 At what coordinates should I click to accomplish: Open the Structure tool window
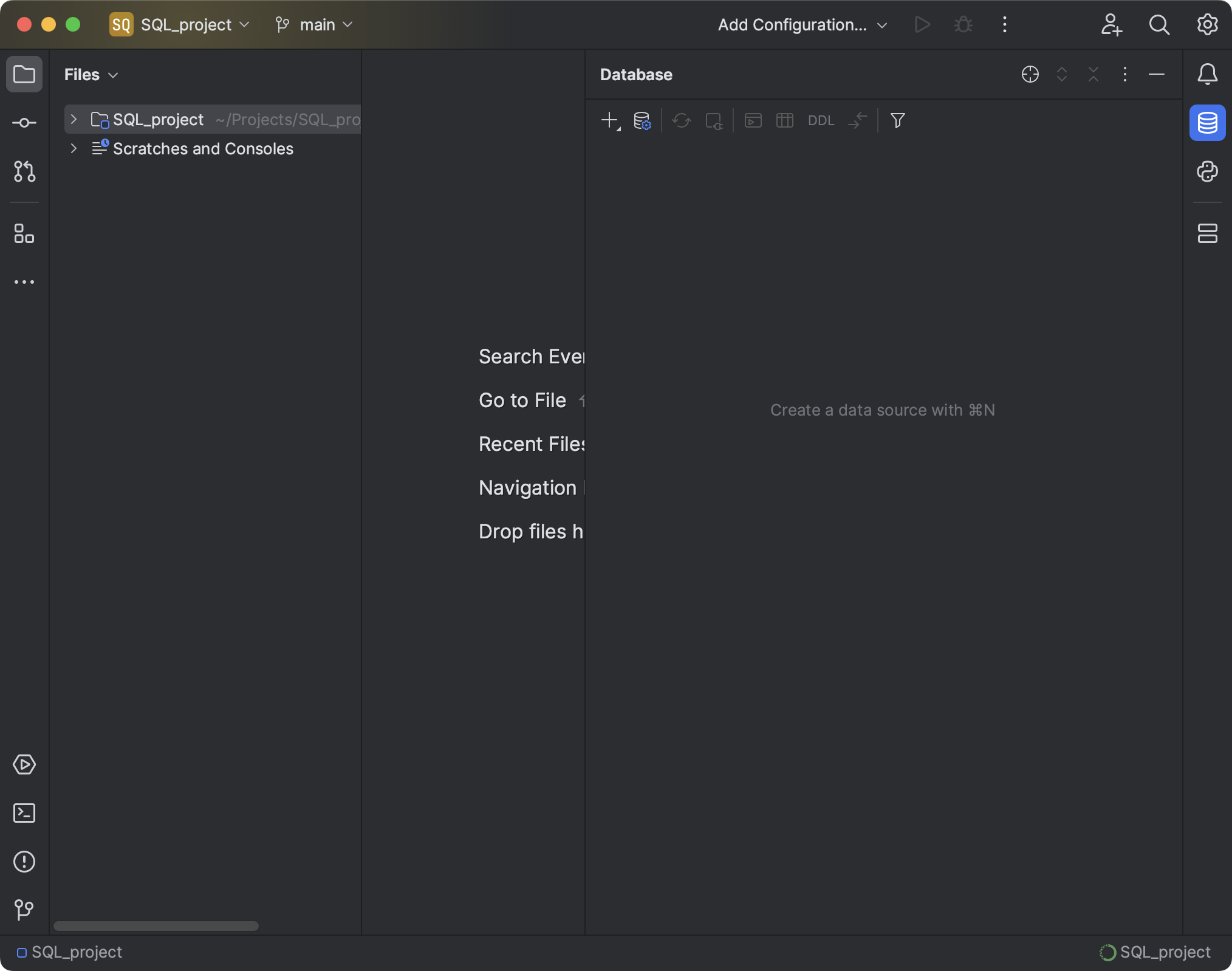(x=24, y=234)
